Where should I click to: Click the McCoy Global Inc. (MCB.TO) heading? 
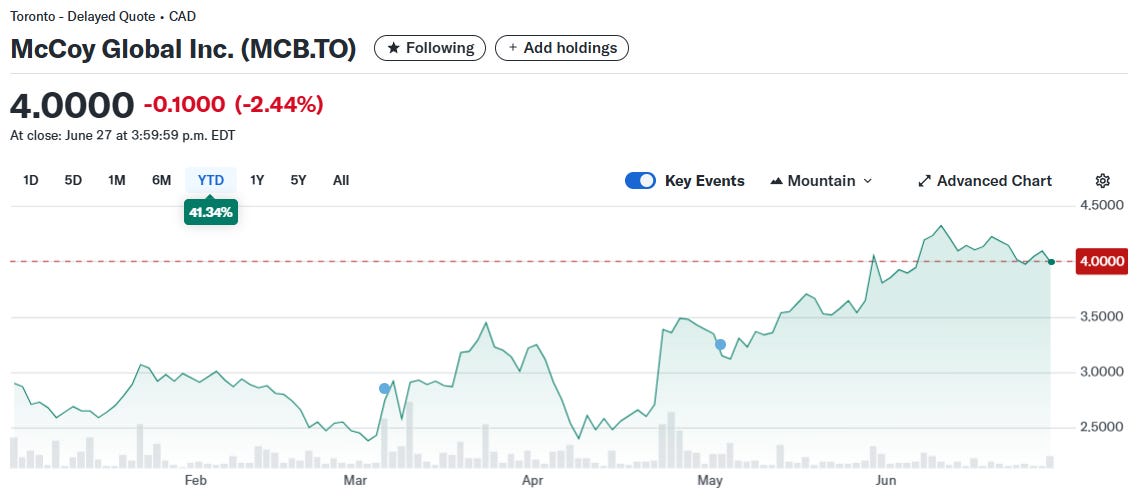[183, 49]
